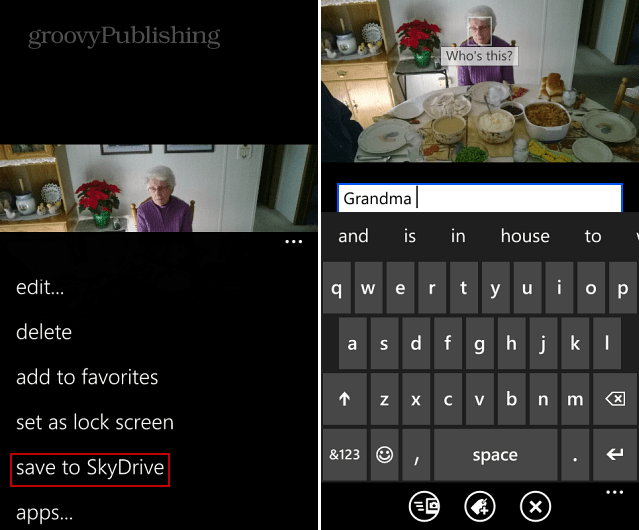The height and width of the screenshot is (530, 639).
Task: Tap the 'd' key
Action: coord(416,343)
